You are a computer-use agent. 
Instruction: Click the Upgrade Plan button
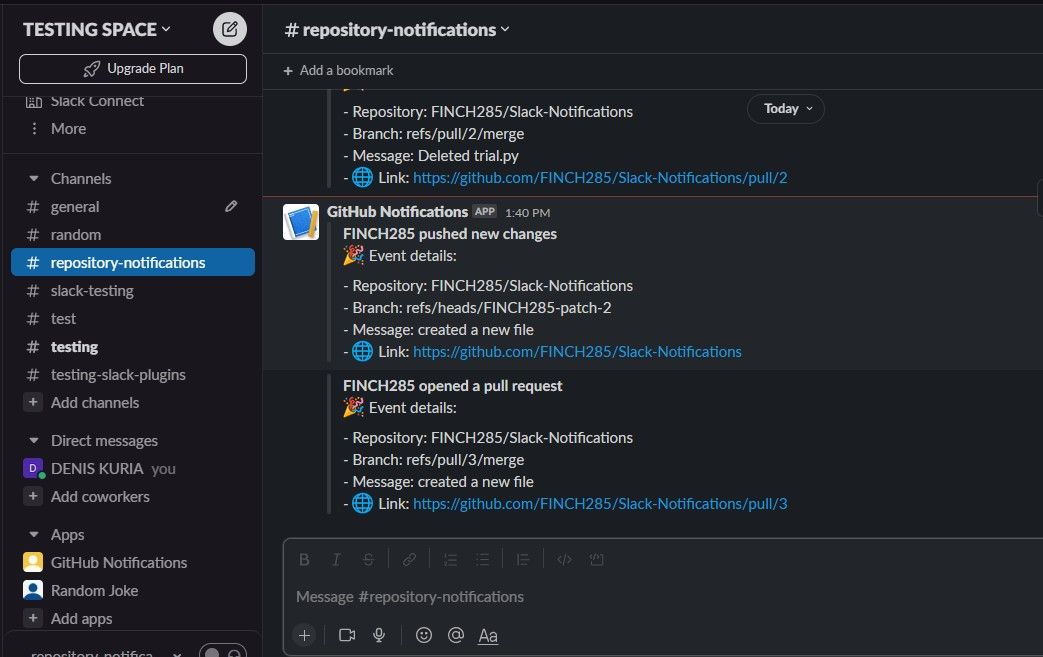pyautogui.click(x=131, y=68)
